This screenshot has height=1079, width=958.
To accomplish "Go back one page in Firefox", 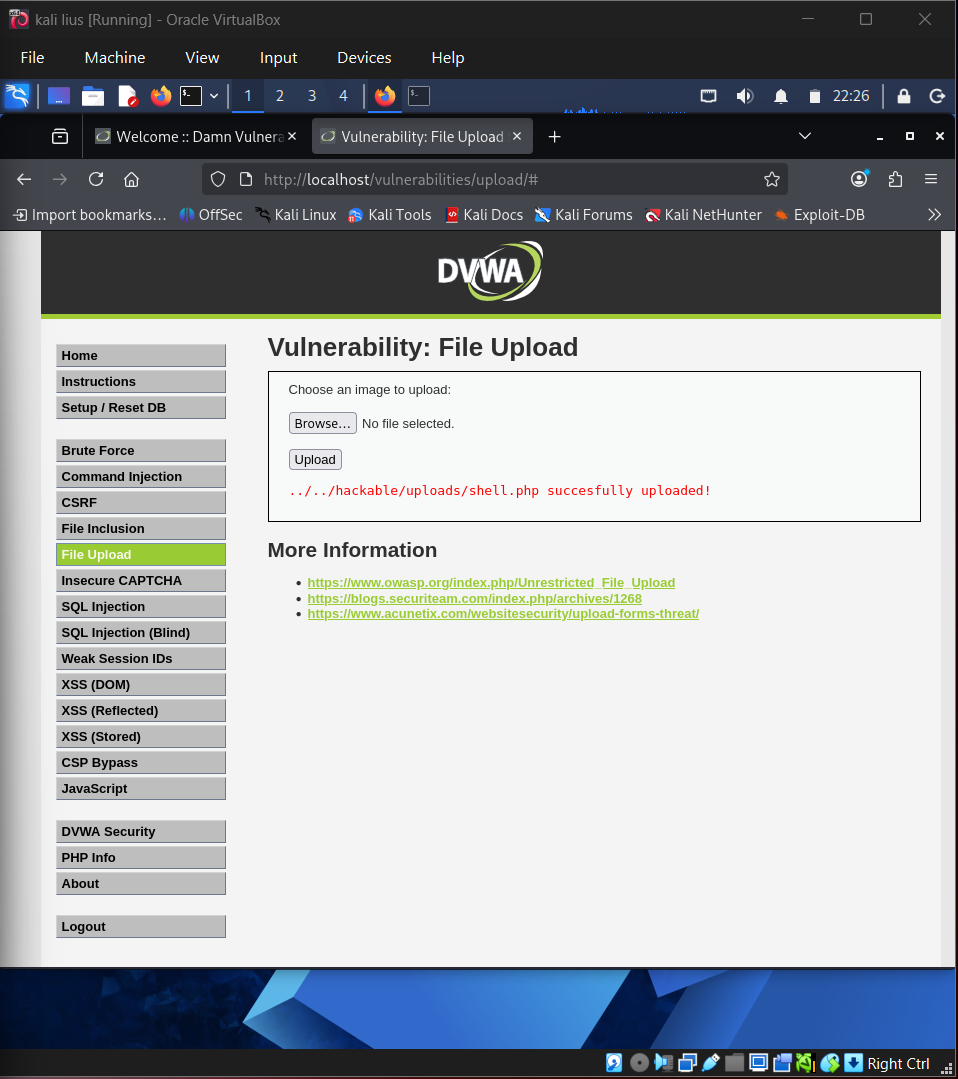I will pos(24,180).
